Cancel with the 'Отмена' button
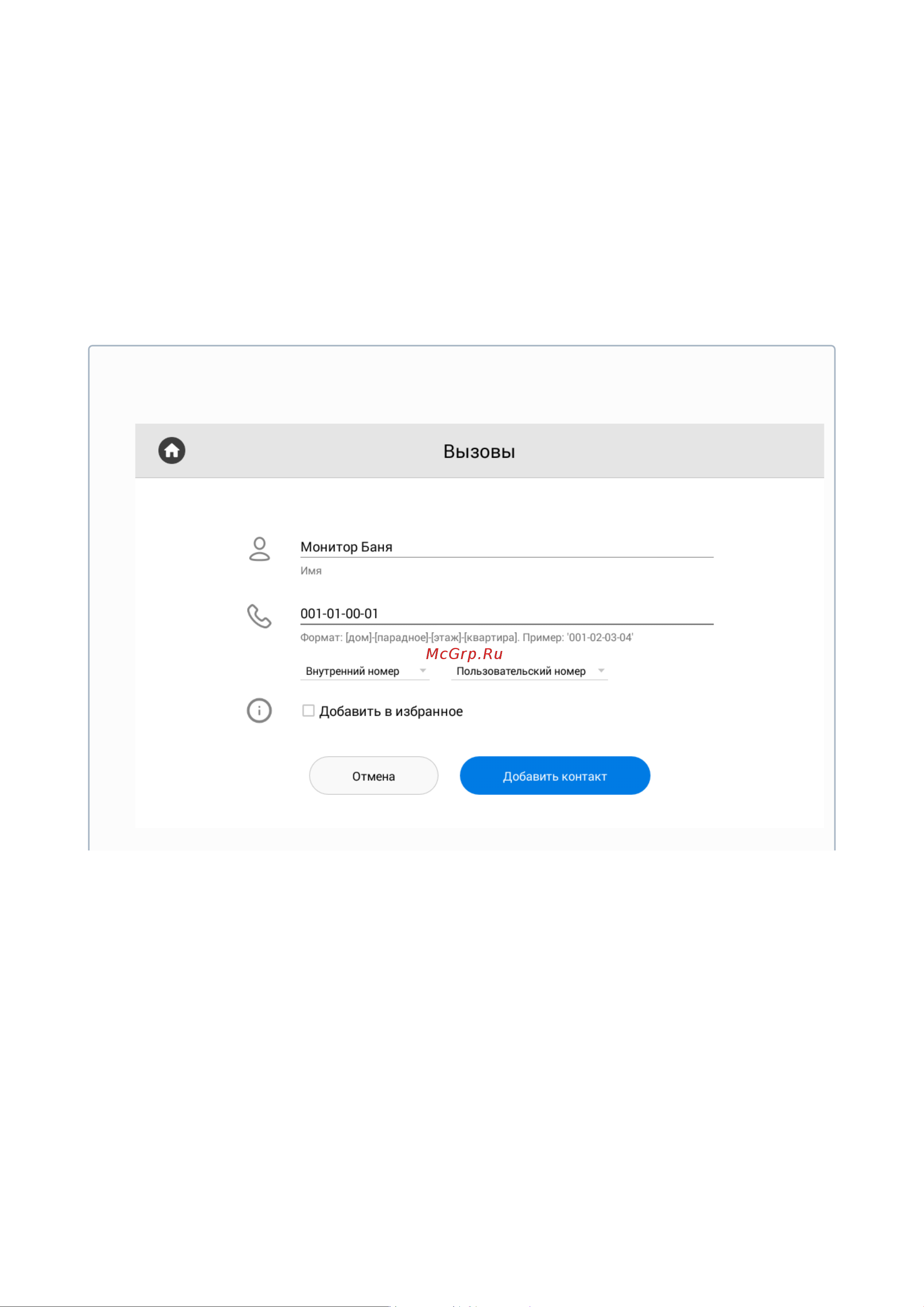 pos(374,776)
